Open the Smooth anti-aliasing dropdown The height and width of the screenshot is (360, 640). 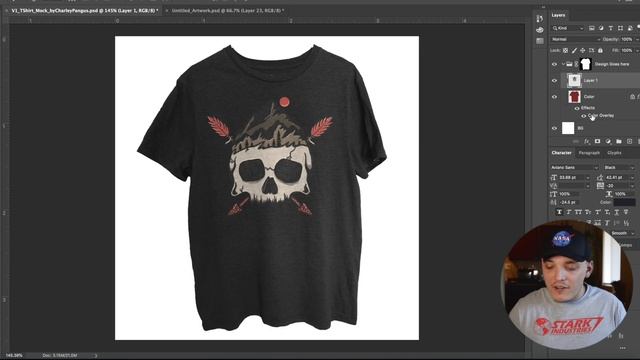point(622,233)
